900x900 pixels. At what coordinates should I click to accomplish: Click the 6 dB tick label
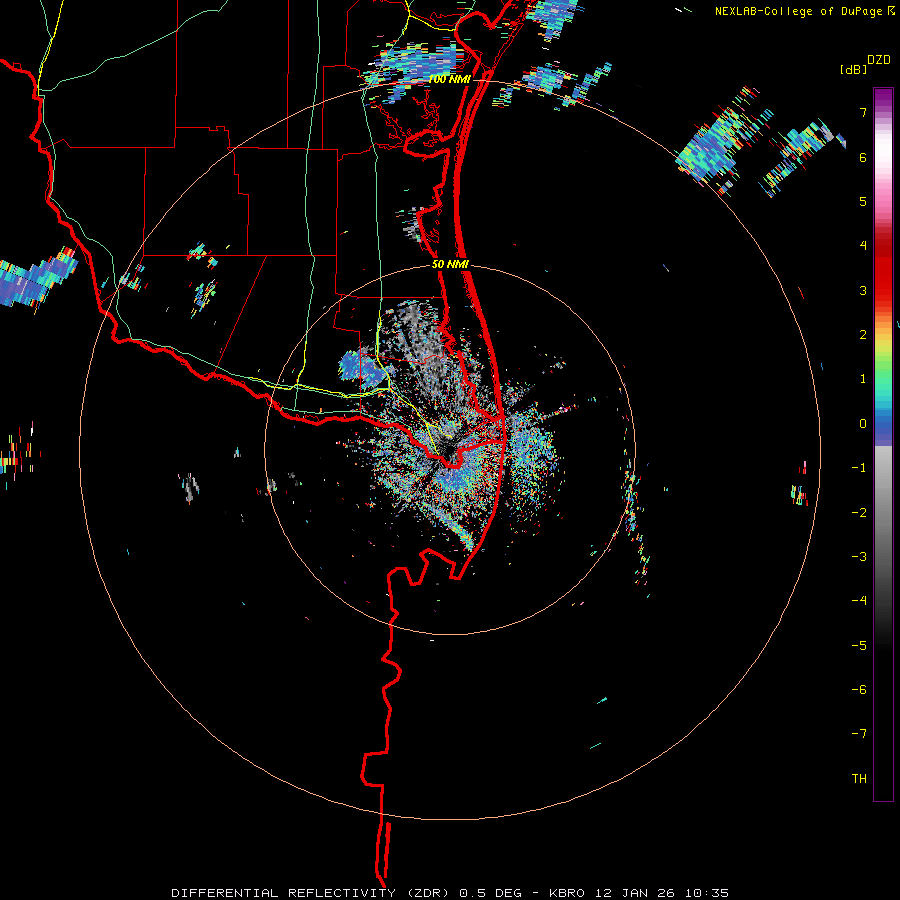tap(863, 157)
